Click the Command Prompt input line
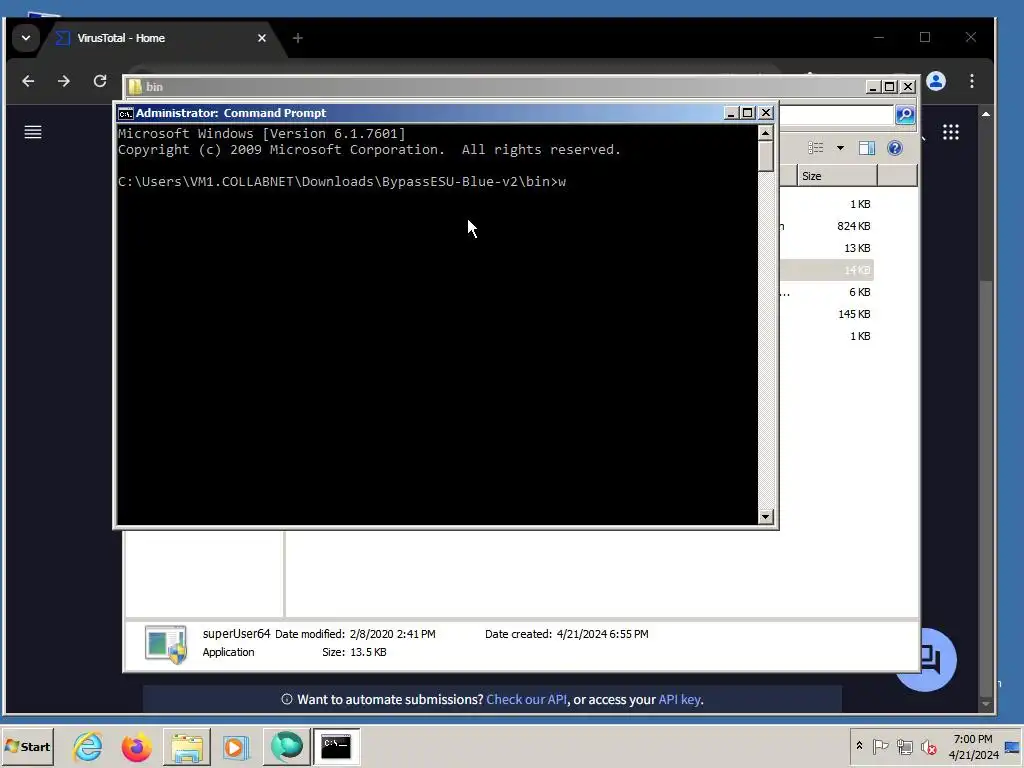1024x768 pixels. (342, 182)
